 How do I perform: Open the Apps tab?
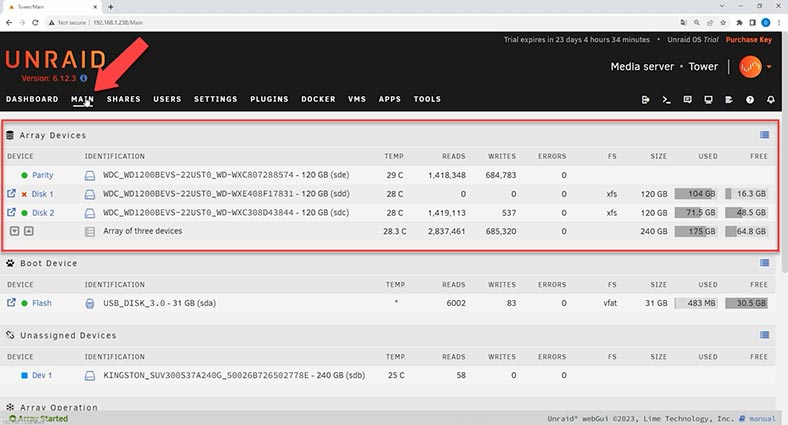pyautogui.click(x=390, y=99)
